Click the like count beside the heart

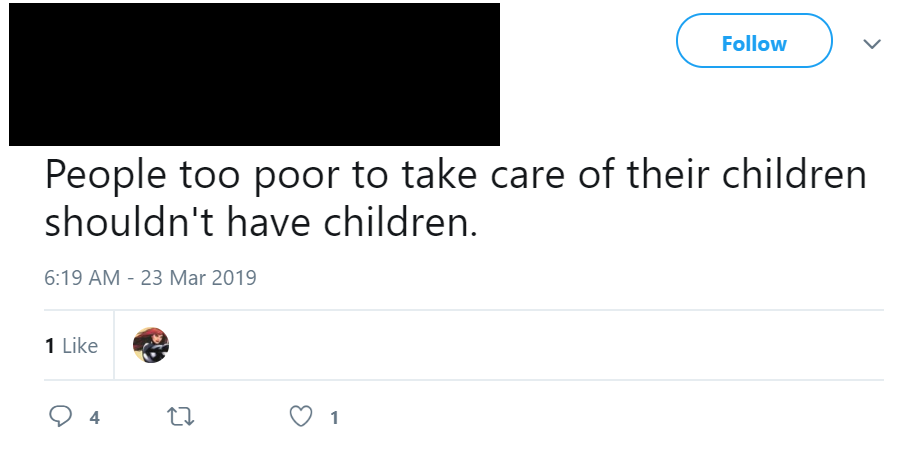pyautogui.click(x=334, y=419)
